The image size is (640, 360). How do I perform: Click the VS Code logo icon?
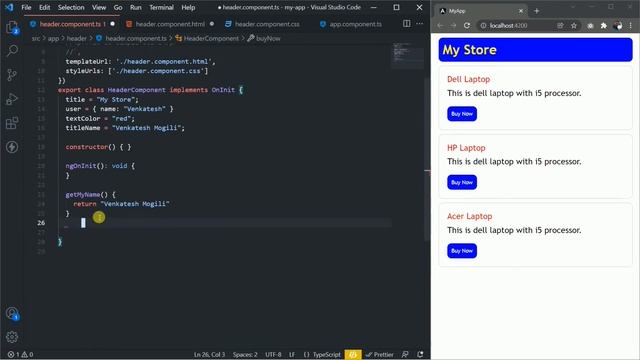[x=9, y=7]
